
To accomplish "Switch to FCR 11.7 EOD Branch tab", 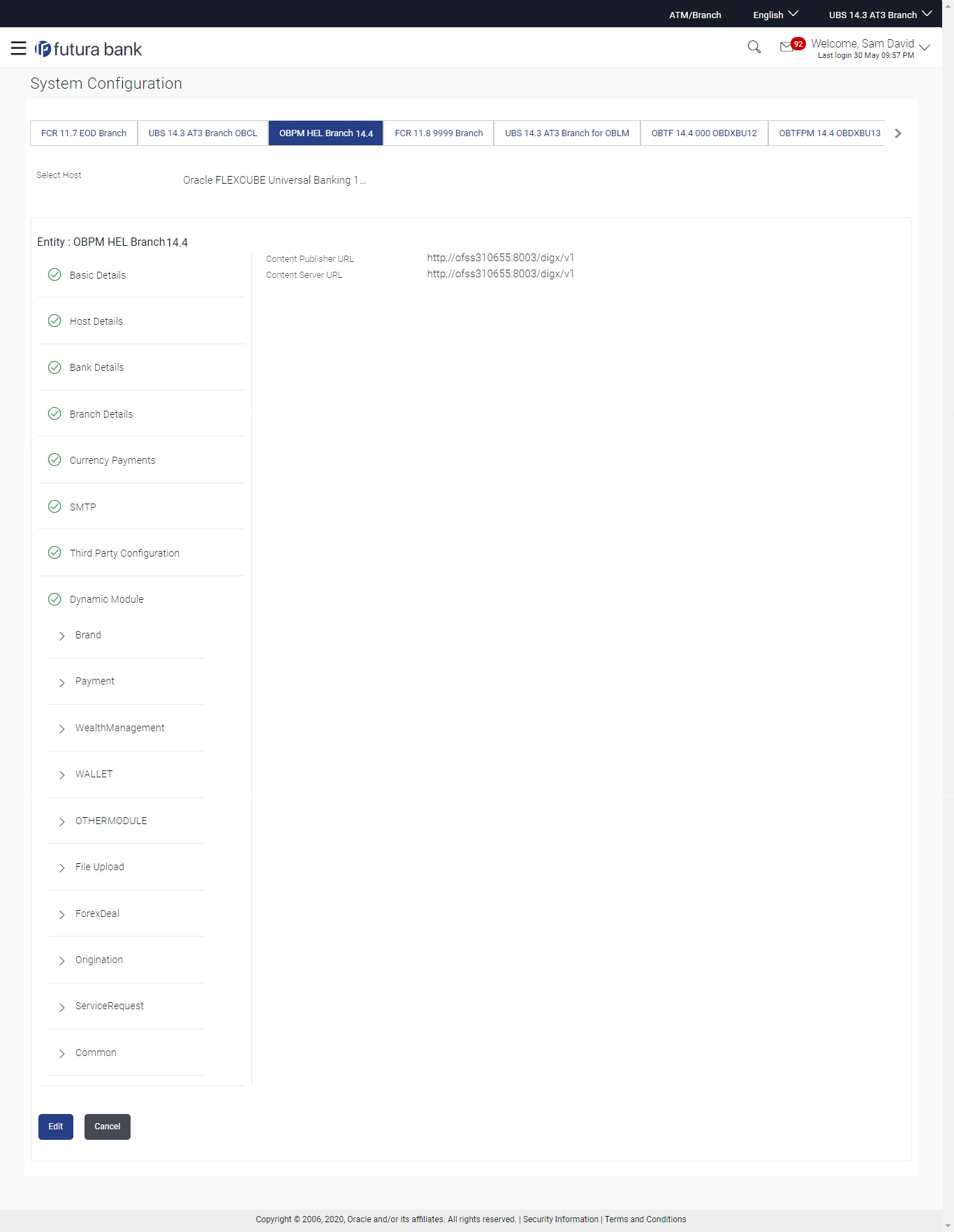I will (84, 133).
